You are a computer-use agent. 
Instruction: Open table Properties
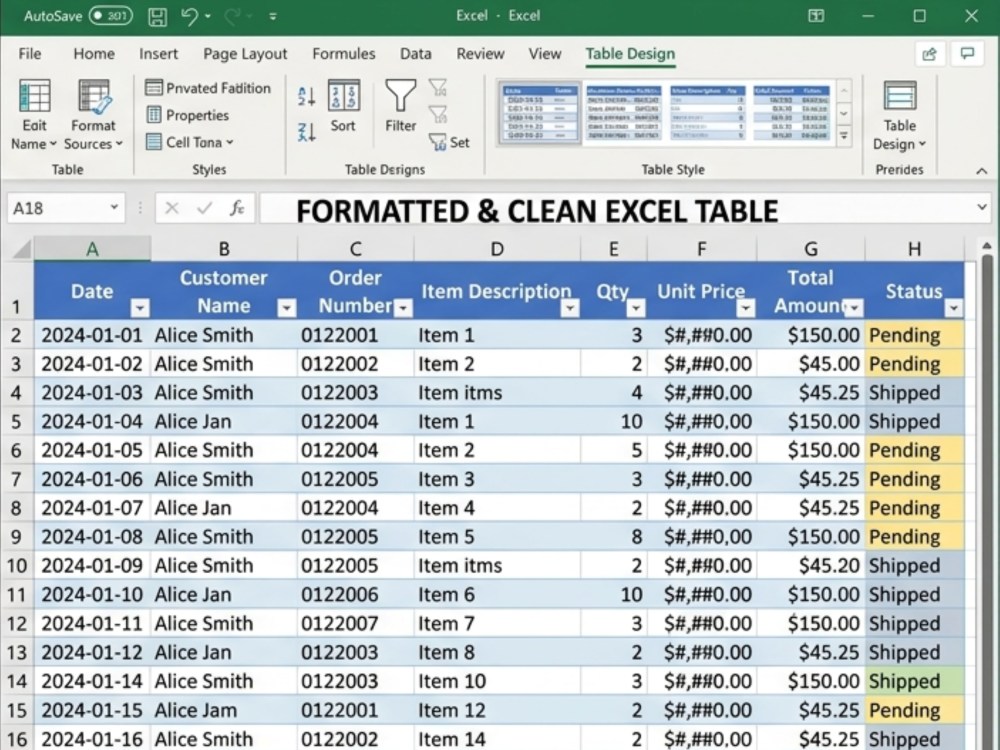(x=188, y=115)
